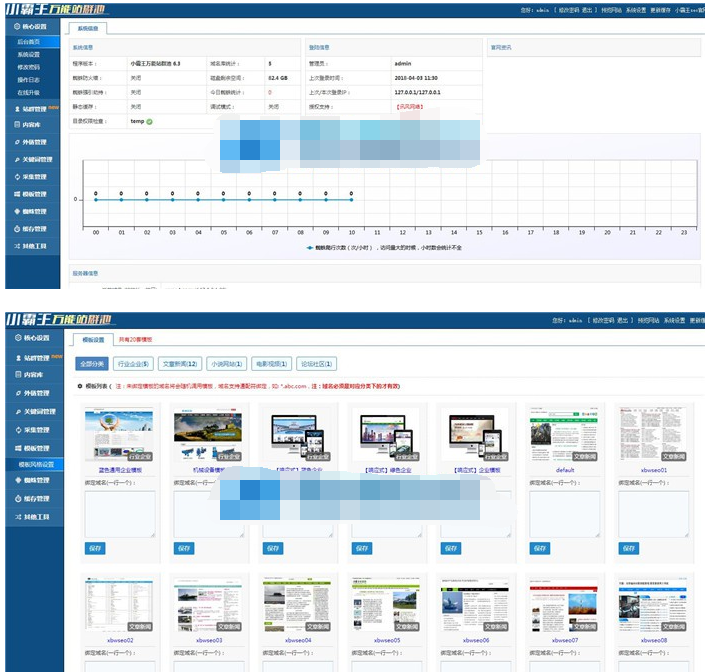Click 内容库 document icon on dashboard page sidebar
Image resolution: width=705 pixels, height=672 pixels.
(17, 125)
